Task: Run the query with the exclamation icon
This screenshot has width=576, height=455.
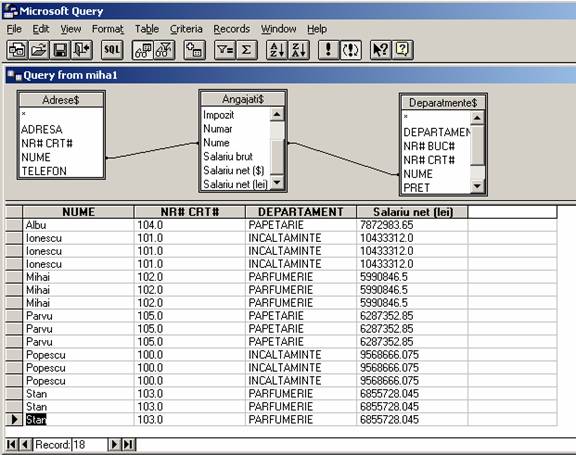Action: (x=328, y=50)
